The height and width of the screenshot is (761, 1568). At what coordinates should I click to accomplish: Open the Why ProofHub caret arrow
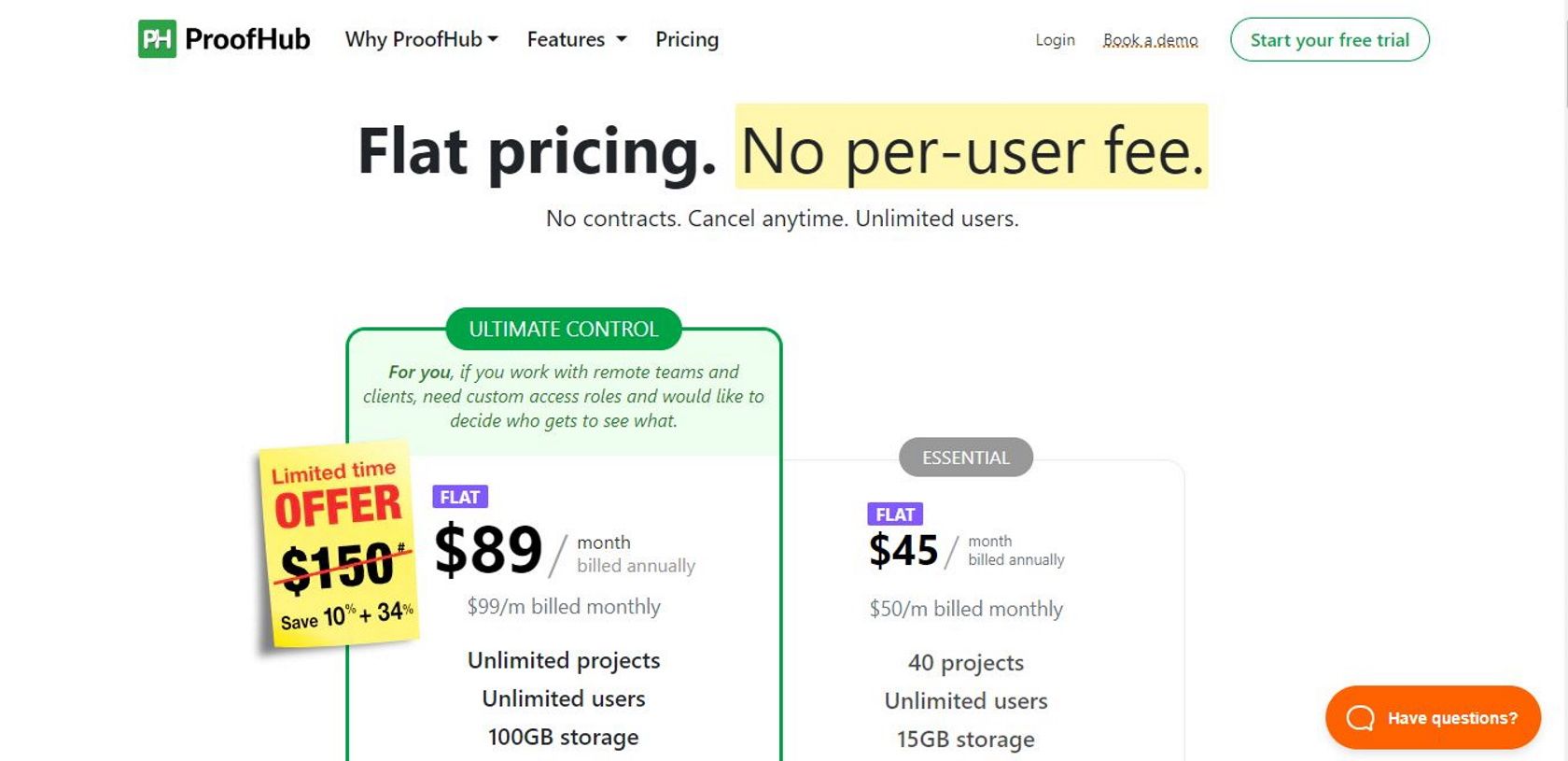point(494,39)
